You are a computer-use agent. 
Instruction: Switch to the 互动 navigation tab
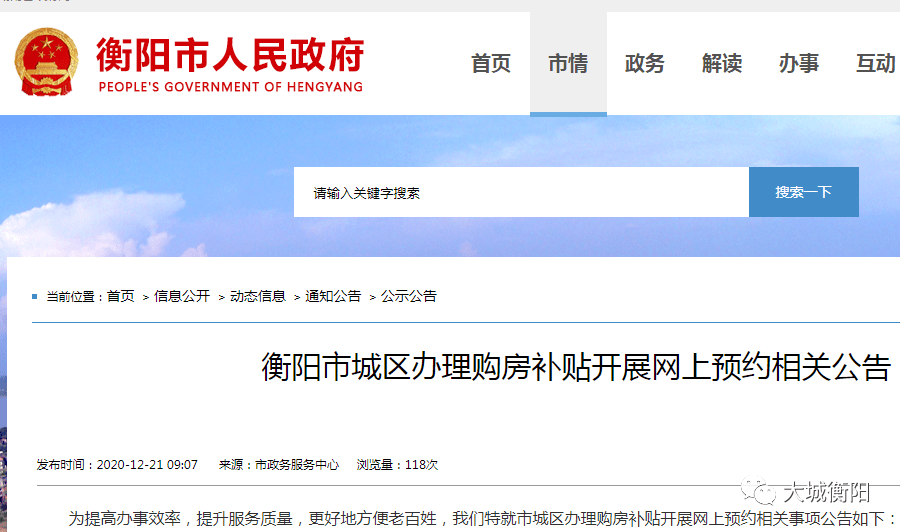pos(875,63)
